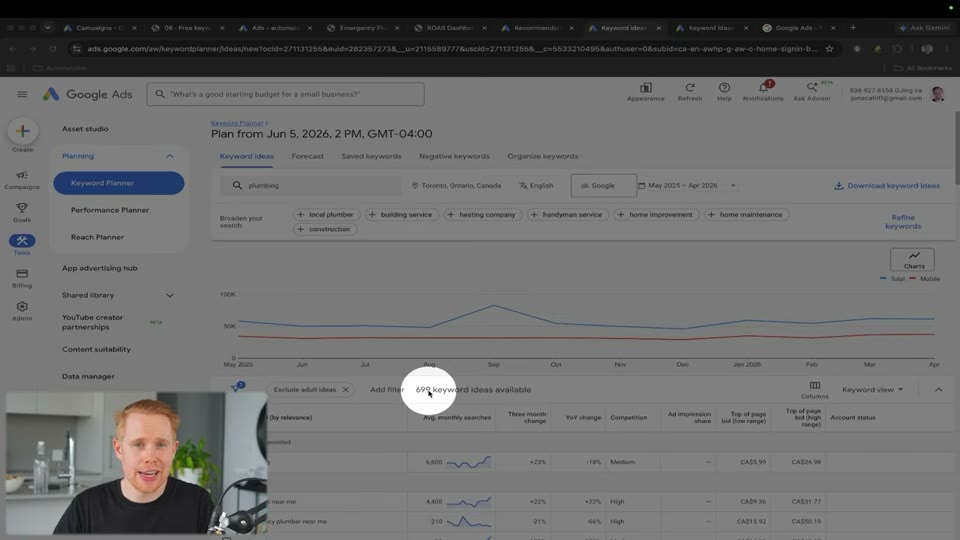The image size is (960, 540).
Task: Change the Toronto, Ontario location
Action: tap(456, 186)
